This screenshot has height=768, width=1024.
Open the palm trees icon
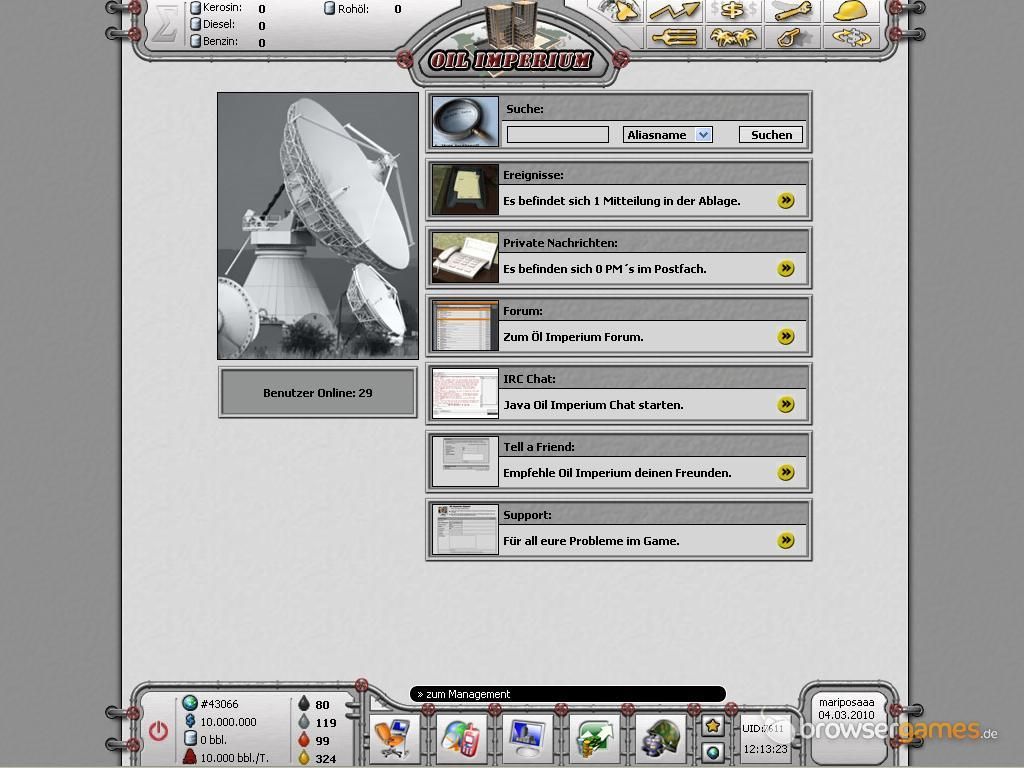(733, 37)
